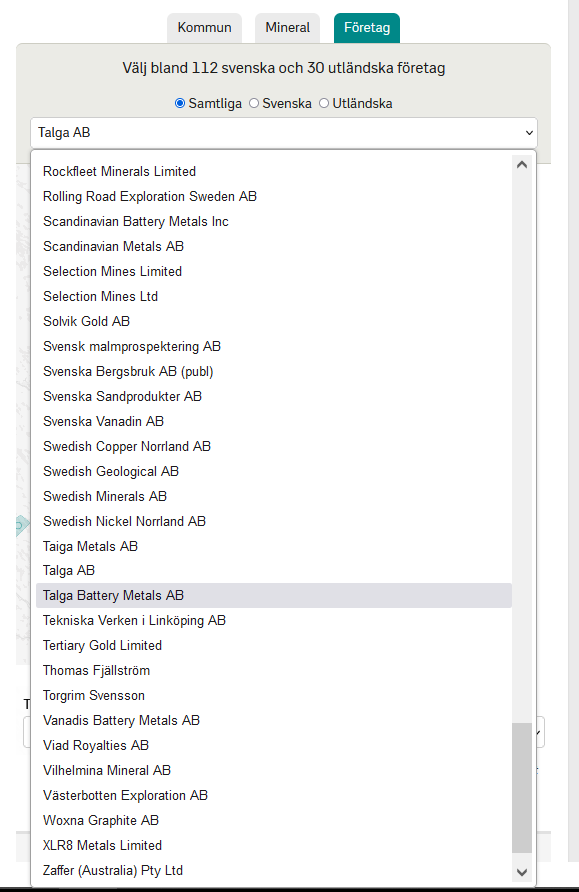The height and width of the screenshot is (892, 579).
Task: Select the Samtliga radio button
Action: (x=180, y=104)
